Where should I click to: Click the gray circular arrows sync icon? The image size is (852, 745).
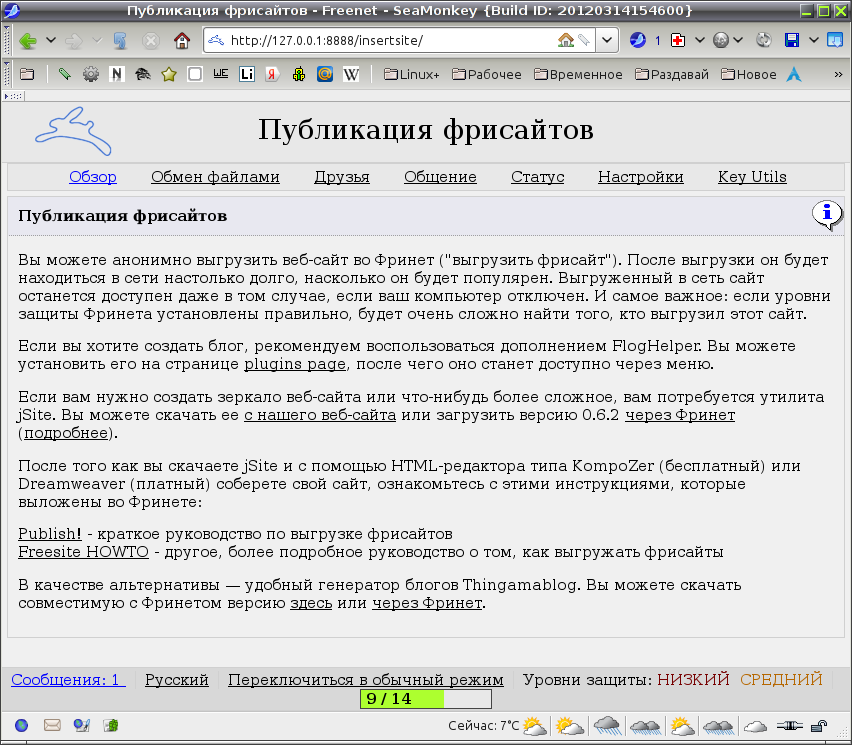click(x=763, y=40)
